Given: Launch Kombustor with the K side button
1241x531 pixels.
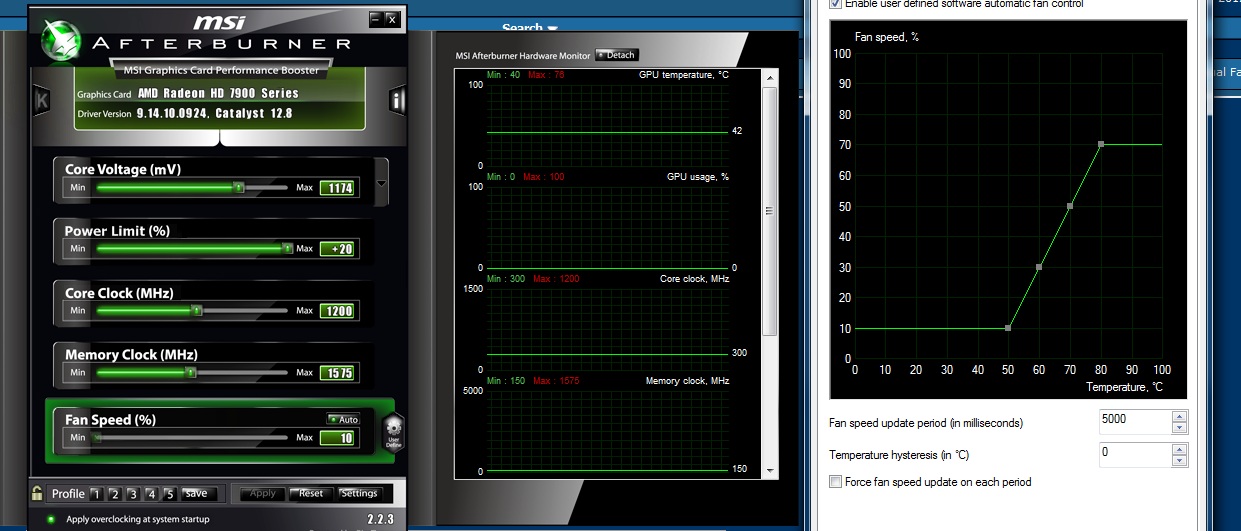Looking at the screenshot, I should pyautogui.click(x=42, y=100).
